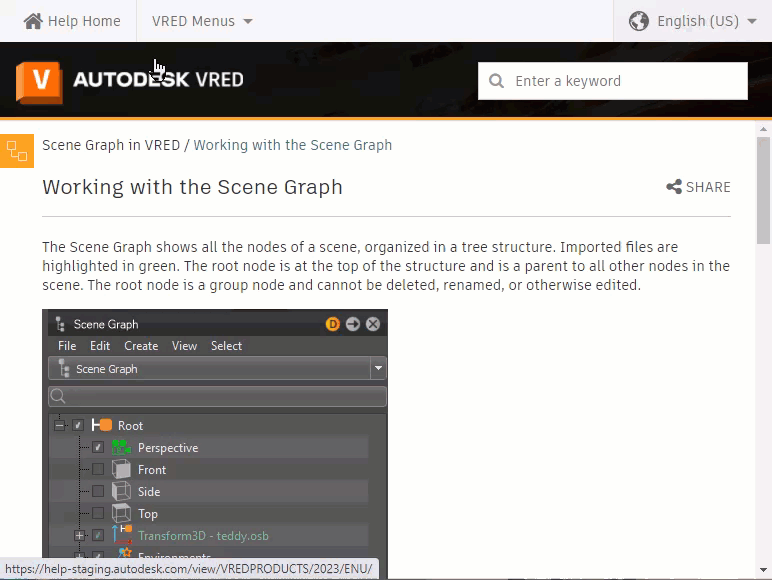The height and width of the screenshot is (580, 772).
Task: Select the Top tree row
Action: (209, 514)
